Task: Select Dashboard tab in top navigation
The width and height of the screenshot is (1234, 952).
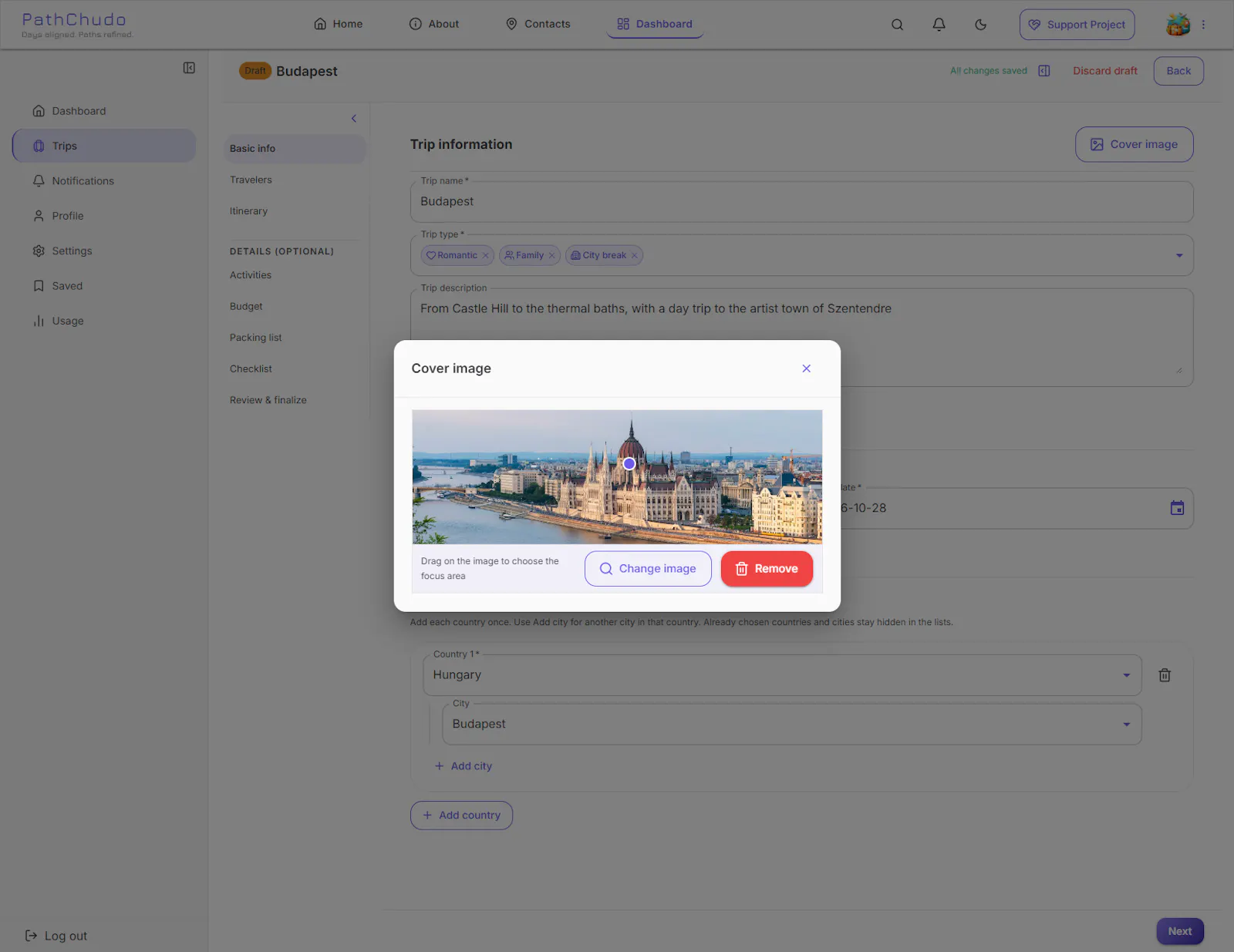Action: click(x=655, y=24)
